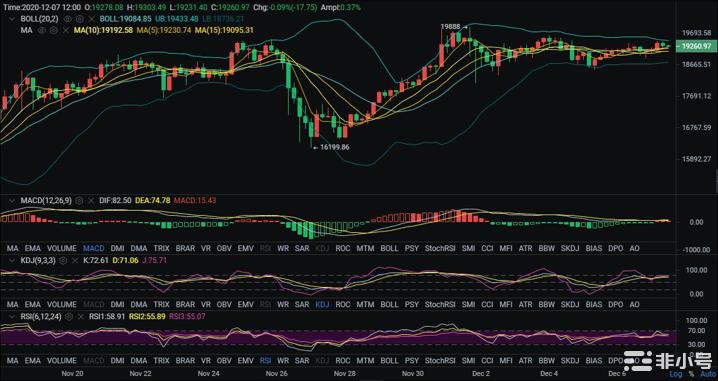
Task: Collapse the KDJ(9,3,3) panel chevron
Action: [x=12, y=261]
